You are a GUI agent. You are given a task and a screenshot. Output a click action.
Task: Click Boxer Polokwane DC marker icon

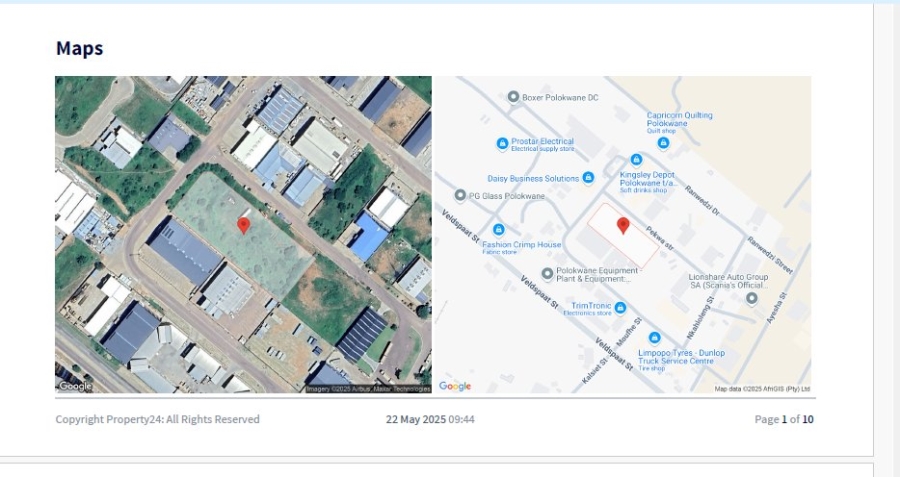[x=513, y=97]
